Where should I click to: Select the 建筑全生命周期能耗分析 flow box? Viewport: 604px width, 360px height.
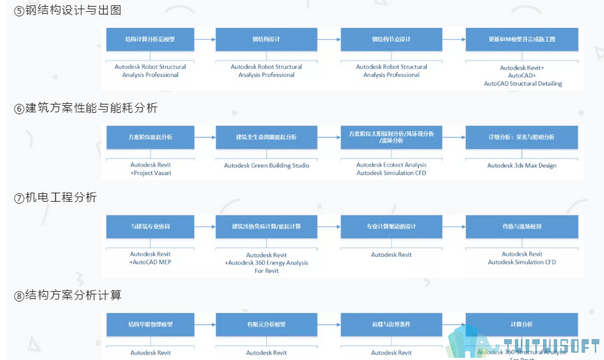[x=266, y=137]
